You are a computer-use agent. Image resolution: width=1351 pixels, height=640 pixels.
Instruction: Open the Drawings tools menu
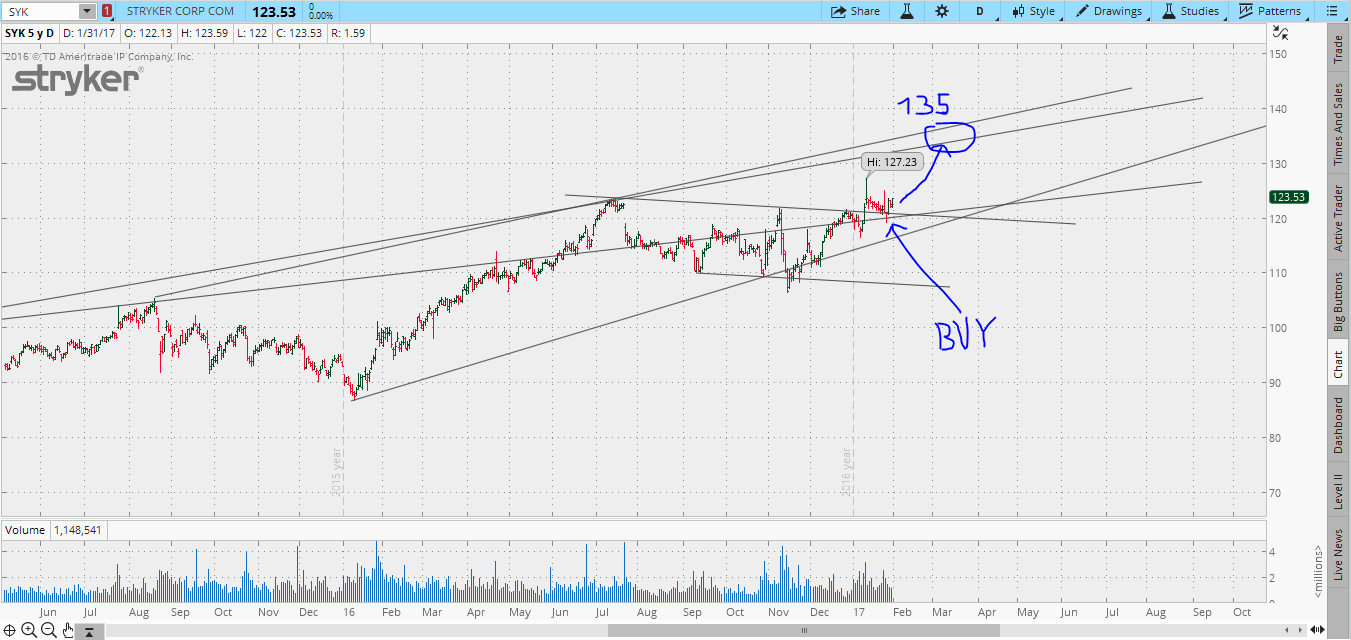tap(1108, 11)
